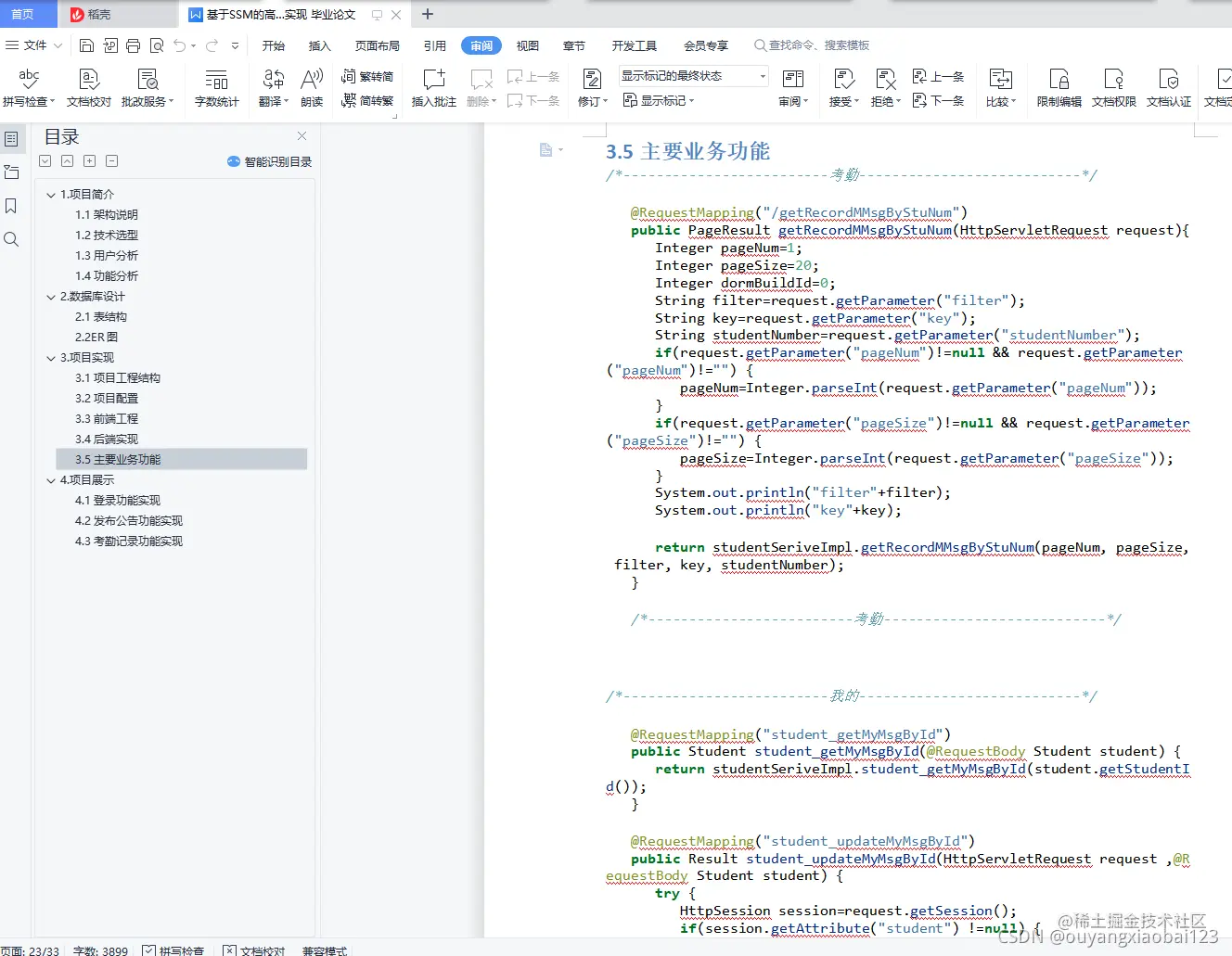Toggle 文档校对 checkbox in status bar

coord(230,950)
